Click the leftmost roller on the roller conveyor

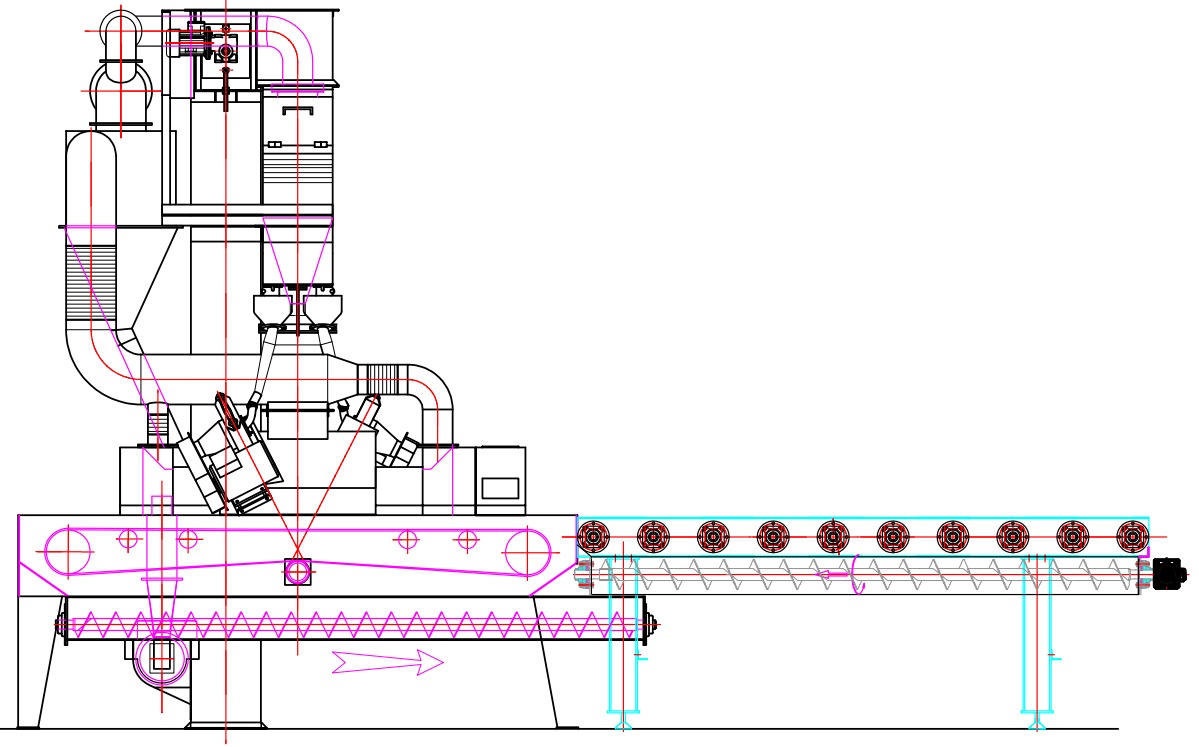(593, 537)
